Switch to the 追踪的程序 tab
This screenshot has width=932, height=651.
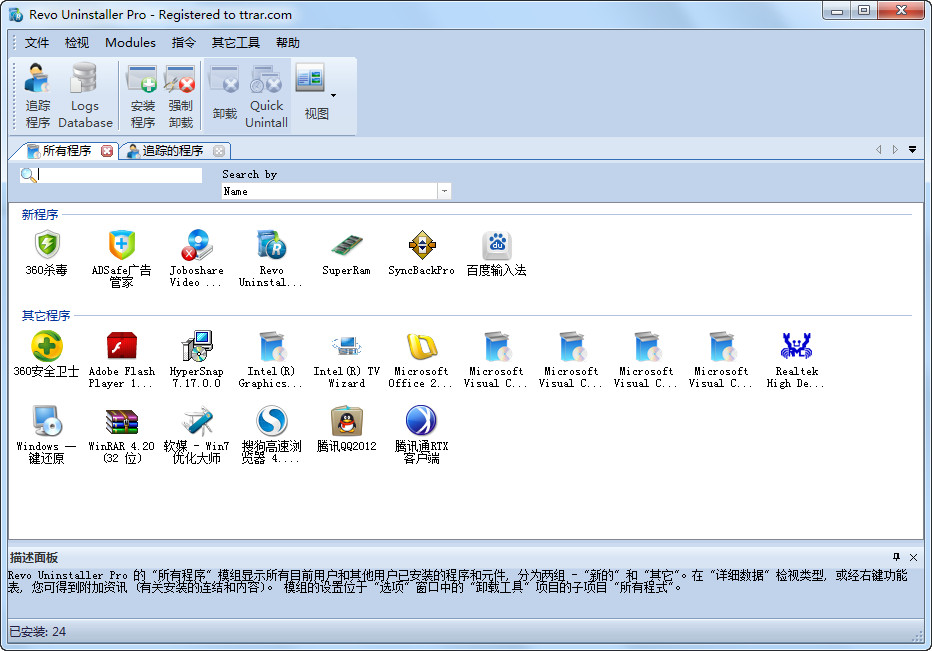click(172, 151)
